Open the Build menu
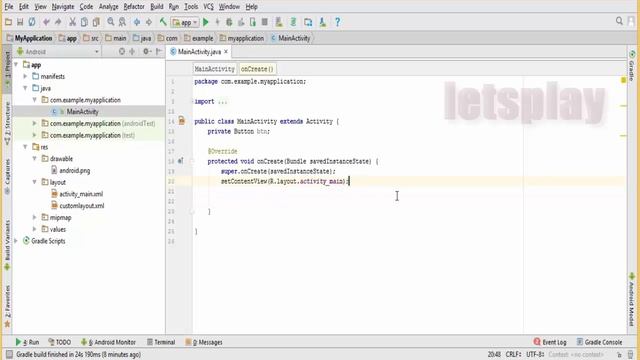The width and height of the screenshot is (640, 360). coord(157,7)
